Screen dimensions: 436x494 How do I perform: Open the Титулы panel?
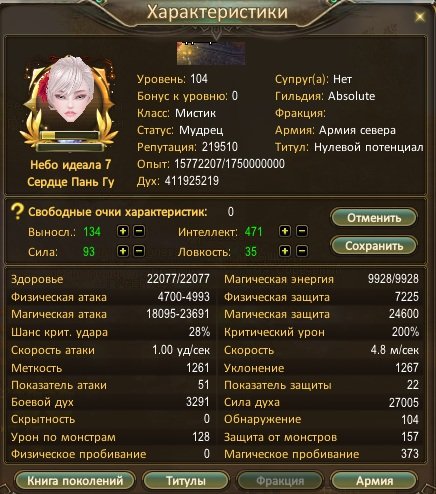click(186, 481)
